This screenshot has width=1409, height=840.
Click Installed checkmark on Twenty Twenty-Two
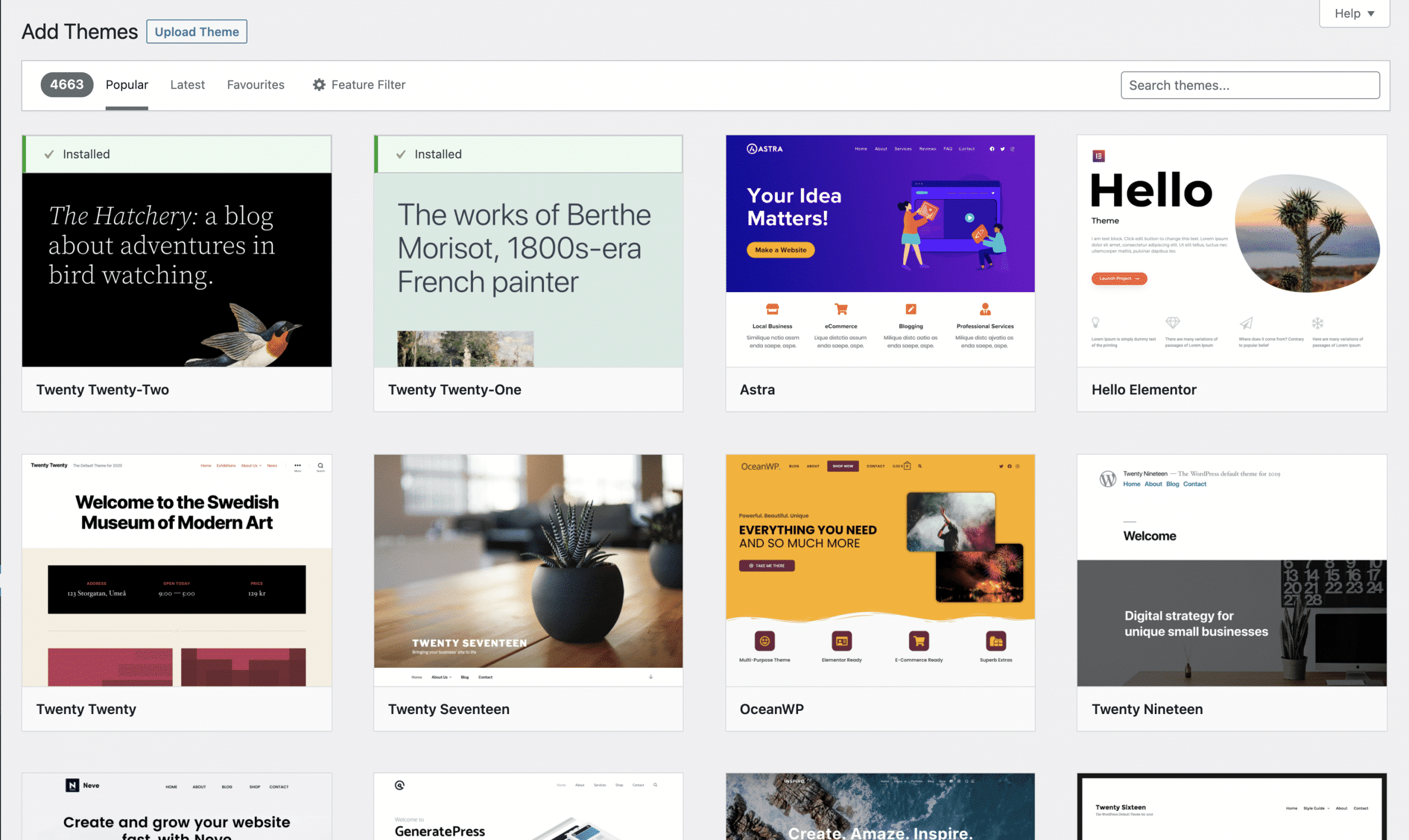coord(50,154)
